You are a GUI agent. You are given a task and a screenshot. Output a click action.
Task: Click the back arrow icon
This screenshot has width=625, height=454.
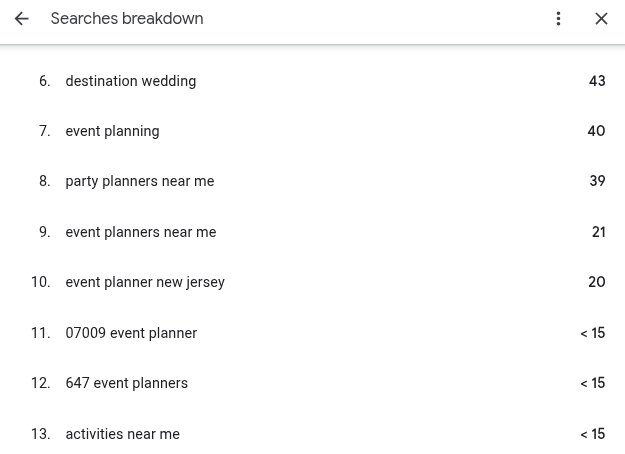(x=21, y=19)
